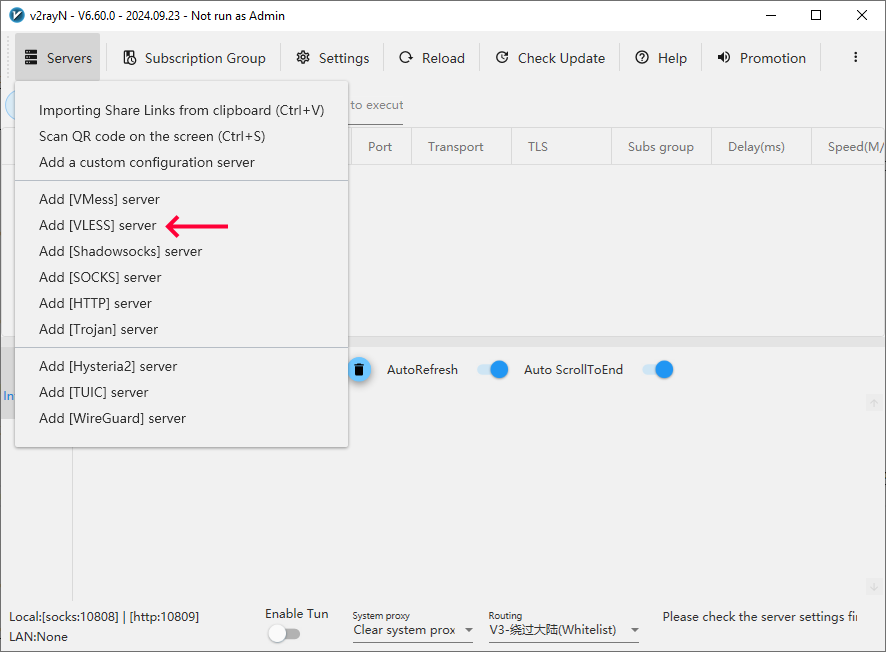
Task: Choose Add [Hysteria2] server
Action: coord(181,367)
